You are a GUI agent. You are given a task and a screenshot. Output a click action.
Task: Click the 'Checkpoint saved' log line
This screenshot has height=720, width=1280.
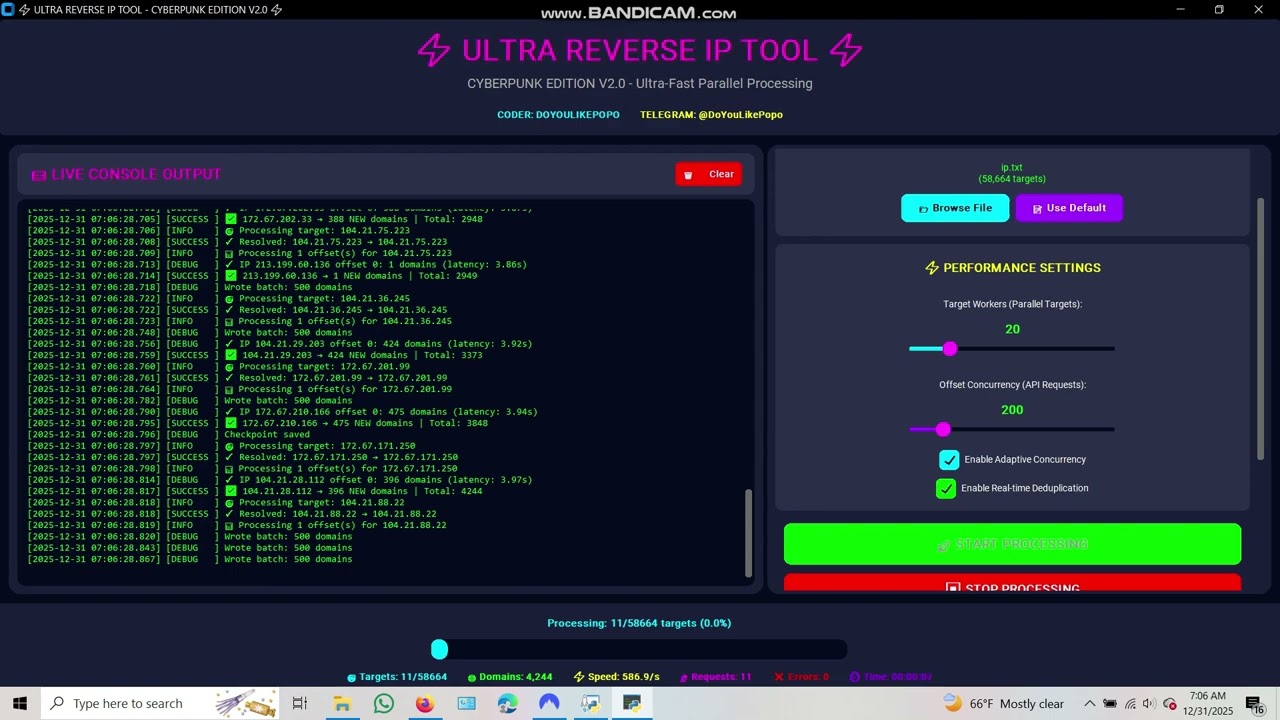(x=267, y=435)
